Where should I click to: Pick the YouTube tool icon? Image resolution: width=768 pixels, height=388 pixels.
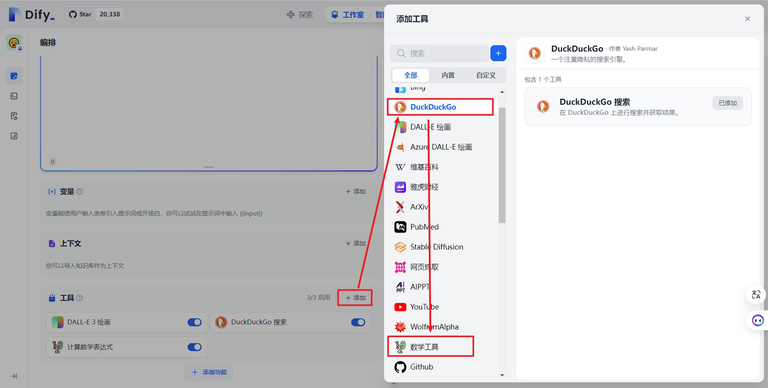(401, 307)
